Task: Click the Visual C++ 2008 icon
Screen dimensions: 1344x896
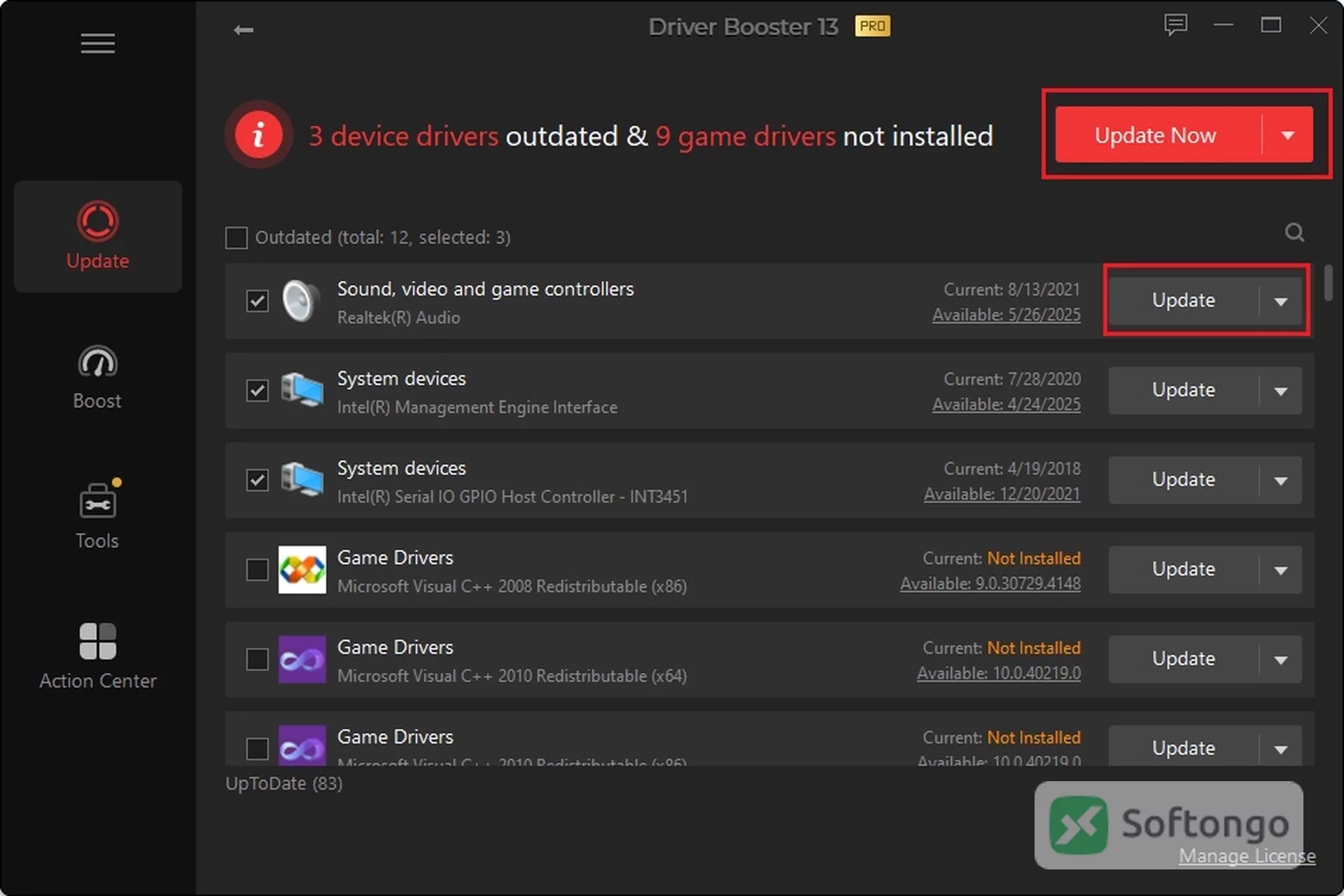Action: click(x=302, y=570)
